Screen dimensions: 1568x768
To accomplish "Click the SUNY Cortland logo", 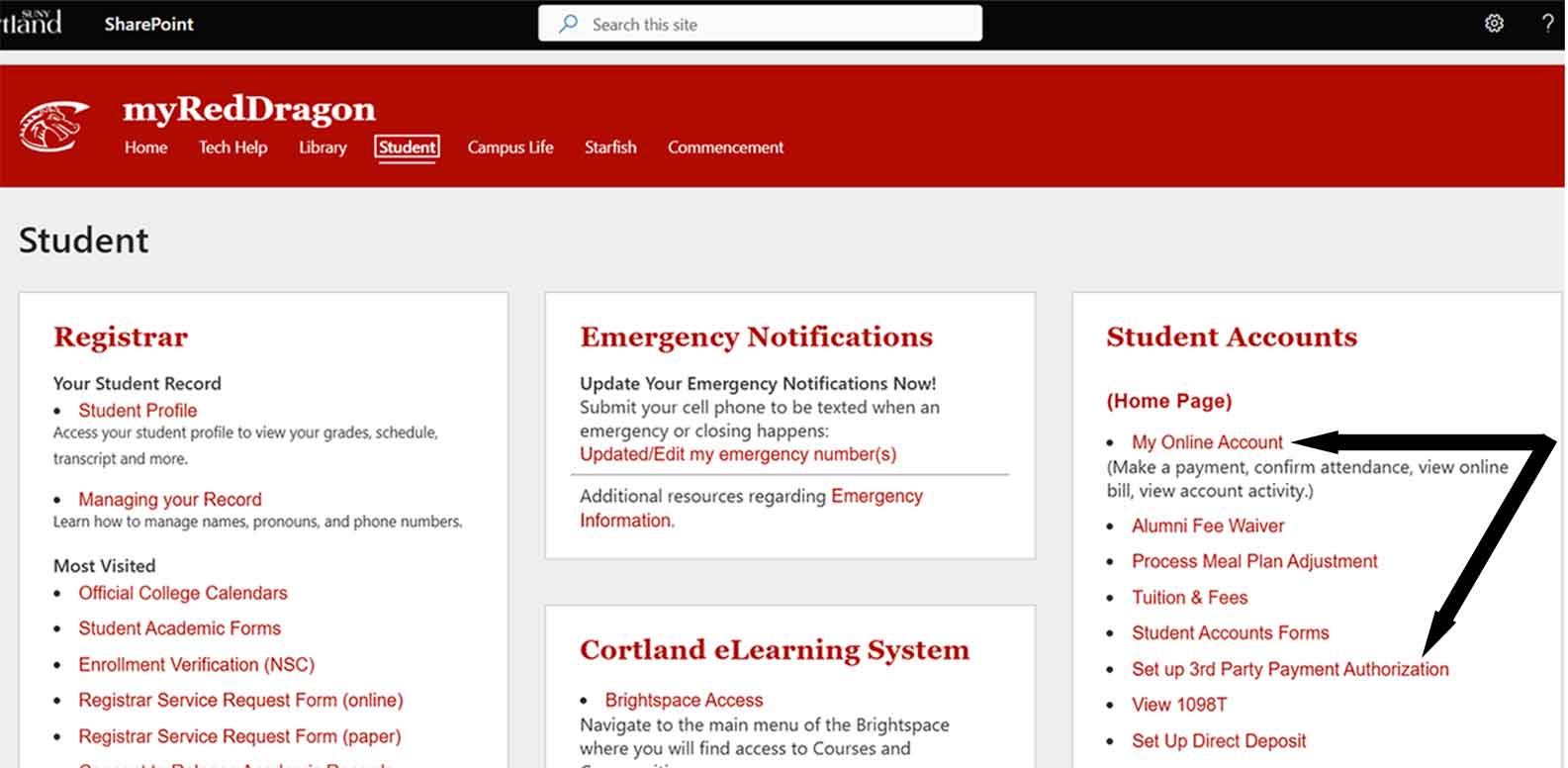I will point(31,22).
